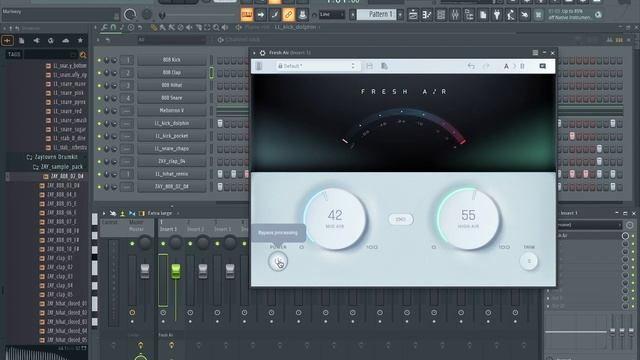Mute the LL_hihat_remix channel
Viewport: 640px width, 360px height.
pos(99,174)
